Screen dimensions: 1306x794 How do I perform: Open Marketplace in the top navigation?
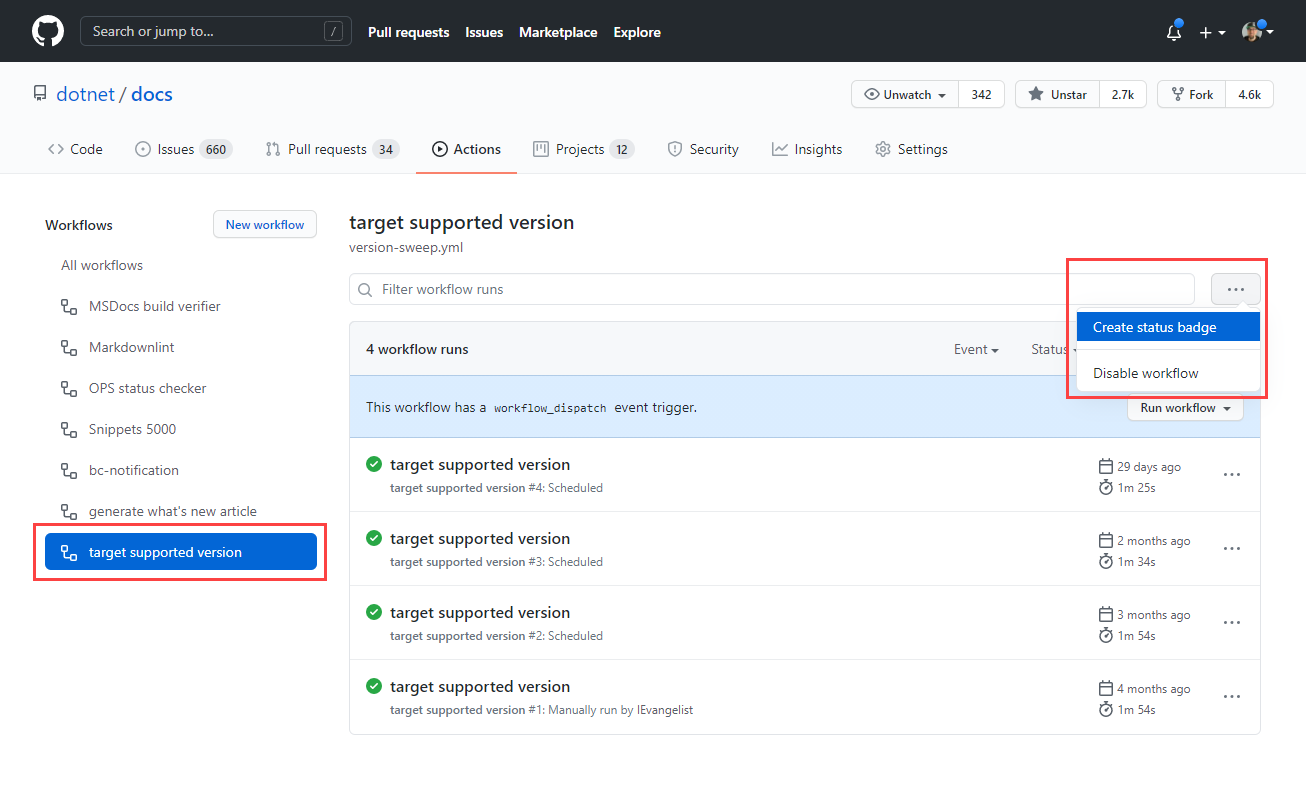[558, 31]
